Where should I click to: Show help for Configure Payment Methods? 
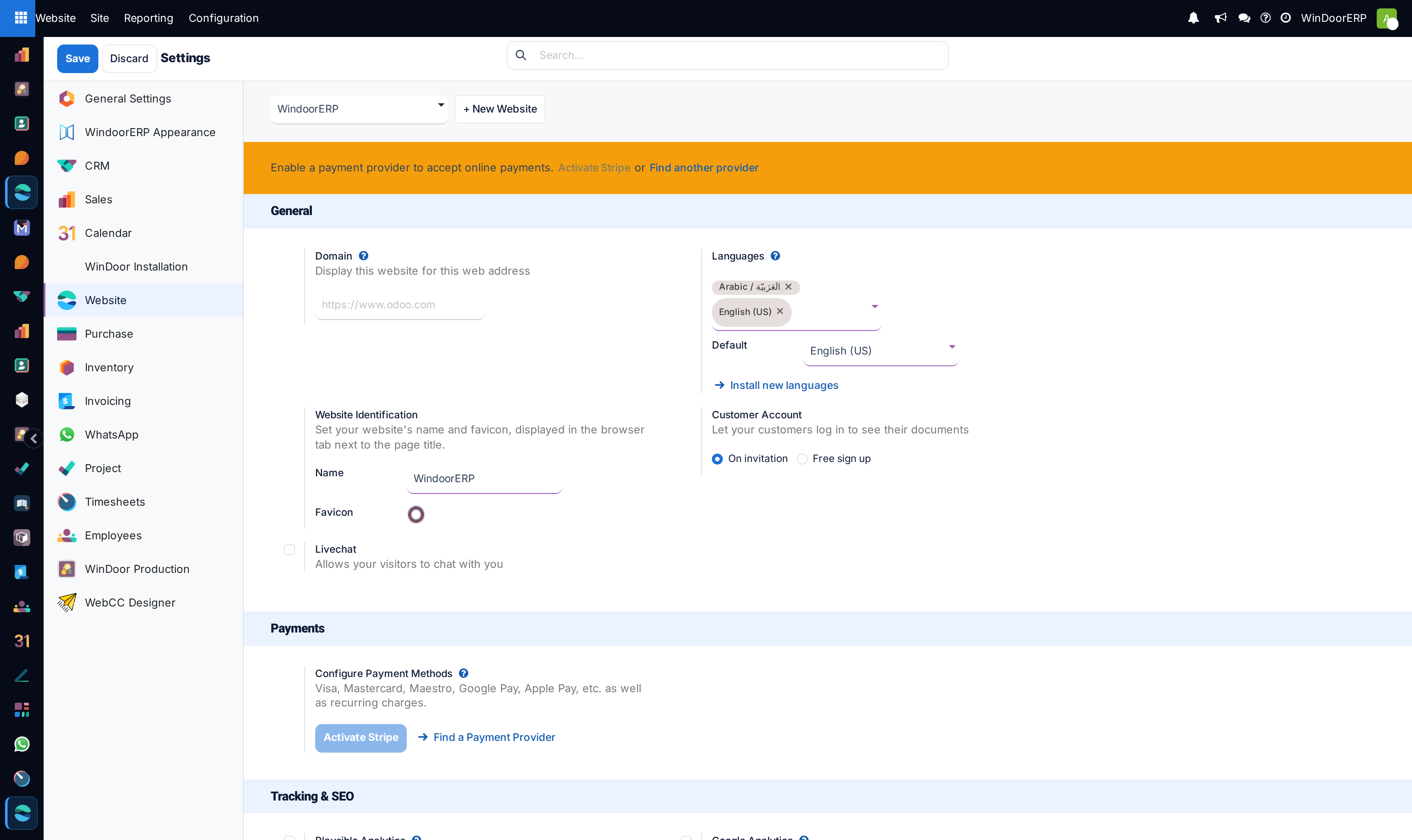[x=463, y=673]
